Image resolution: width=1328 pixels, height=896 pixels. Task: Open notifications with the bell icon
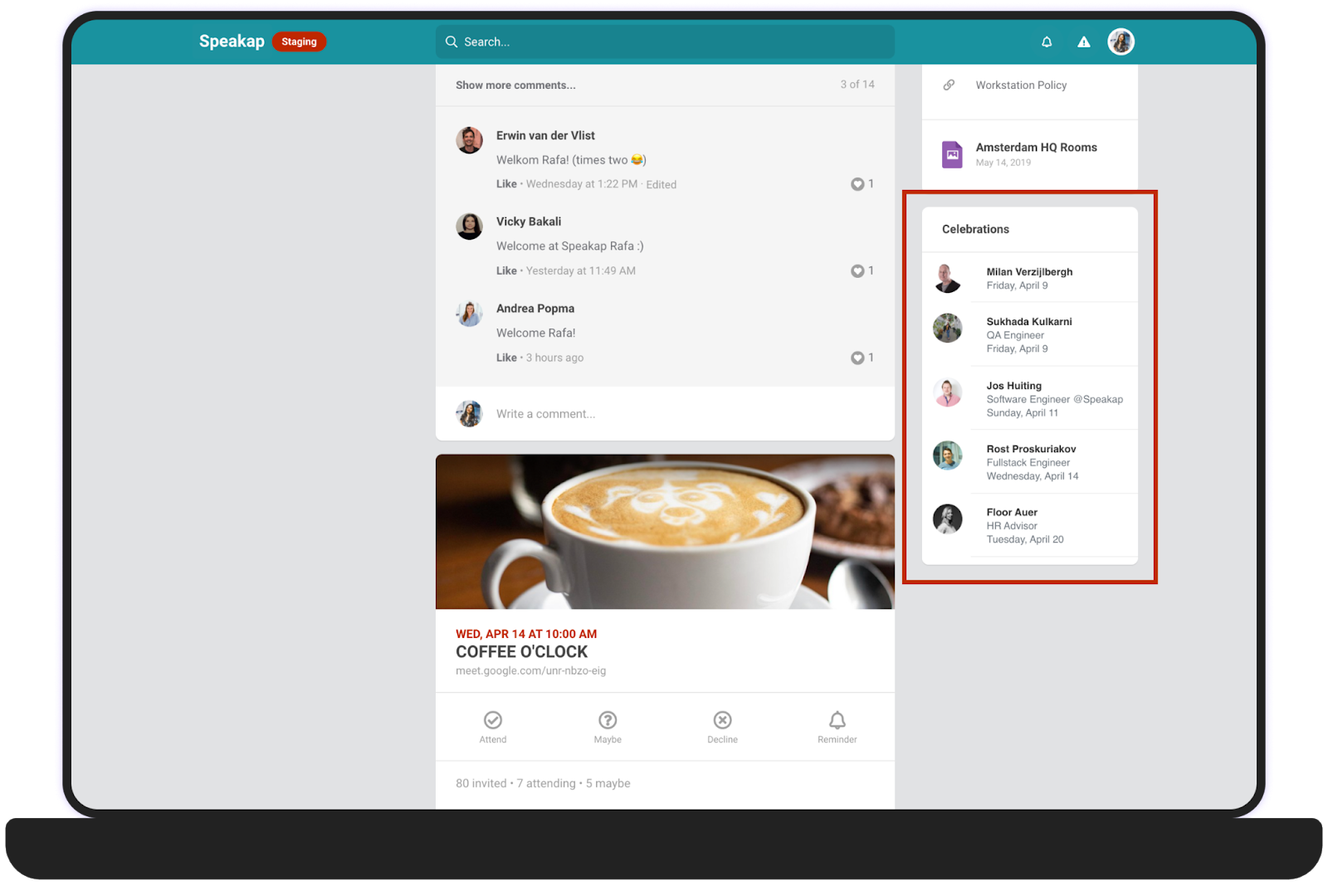click(x=1047, y=41)
